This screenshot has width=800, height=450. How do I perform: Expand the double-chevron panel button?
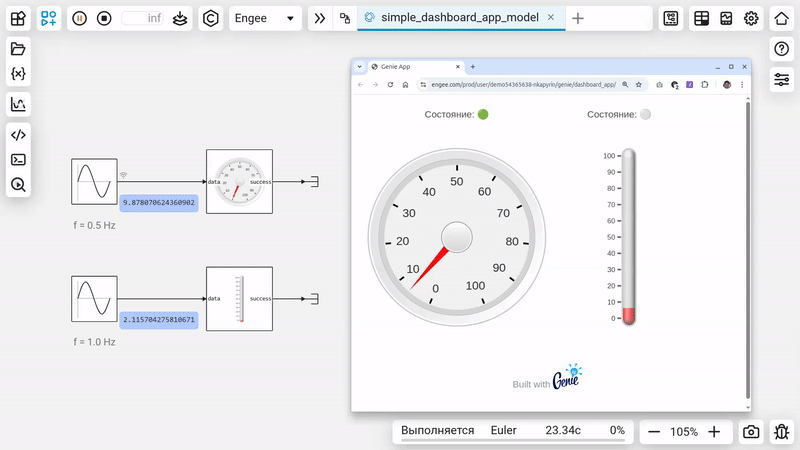click(318, 18)
